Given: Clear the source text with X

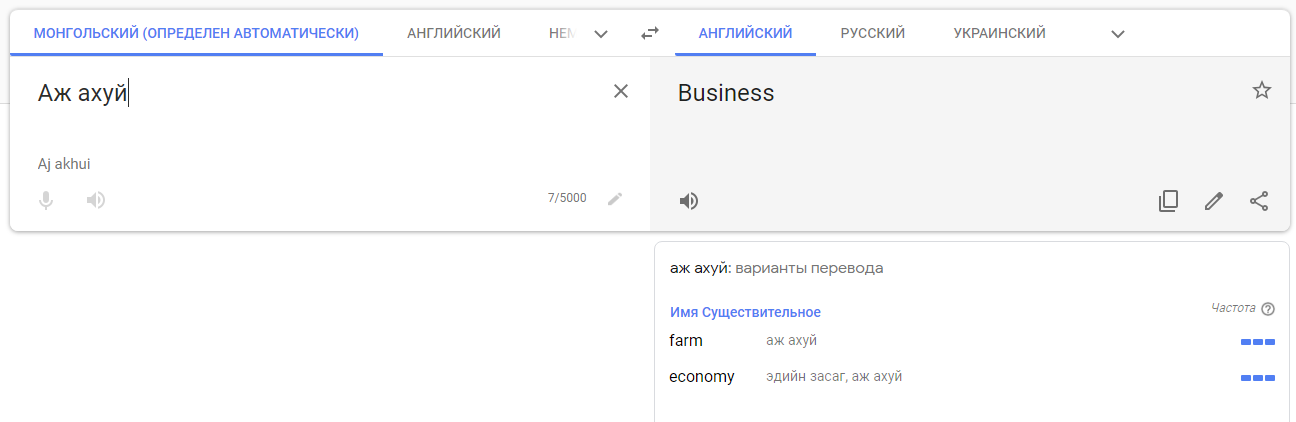Looking at the screenshot, I should pyautogui.click(x=621, y=91).
